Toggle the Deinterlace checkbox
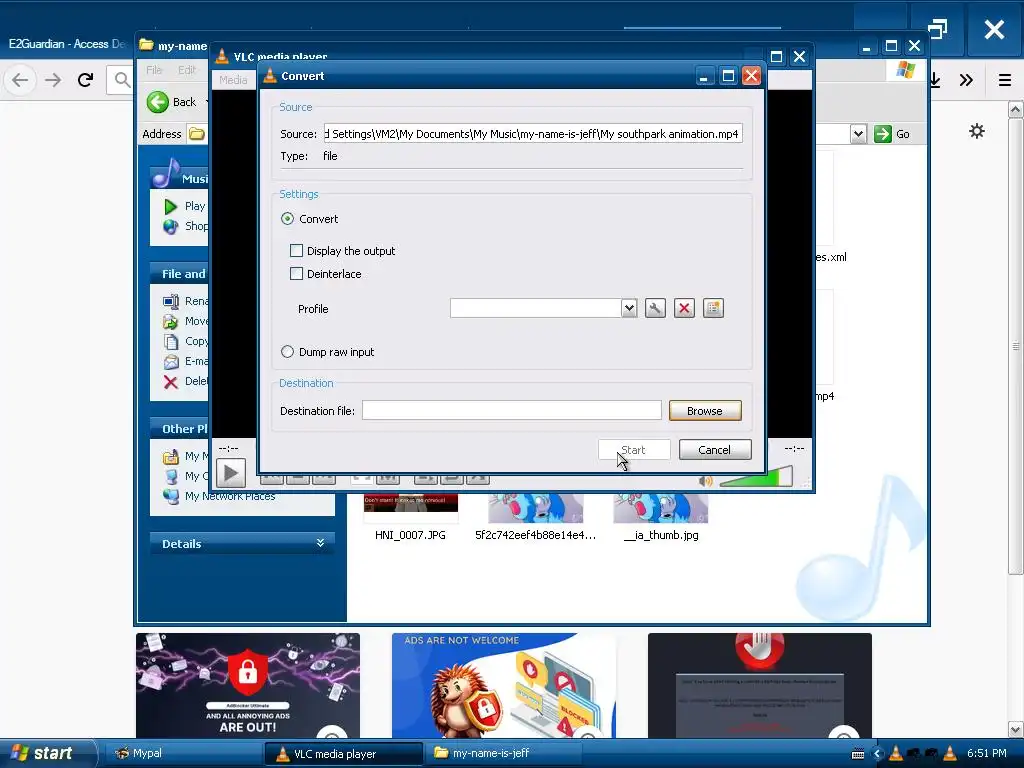This screenshot has width=1024, height=768. 296,274
